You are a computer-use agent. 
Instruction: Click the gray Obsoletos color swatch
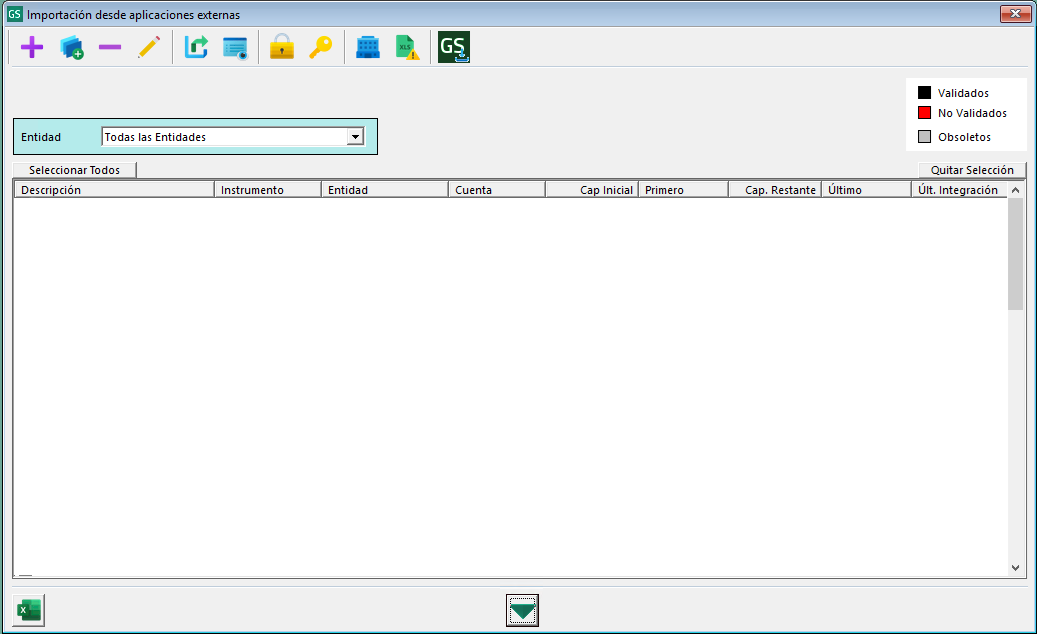point(925,137)
